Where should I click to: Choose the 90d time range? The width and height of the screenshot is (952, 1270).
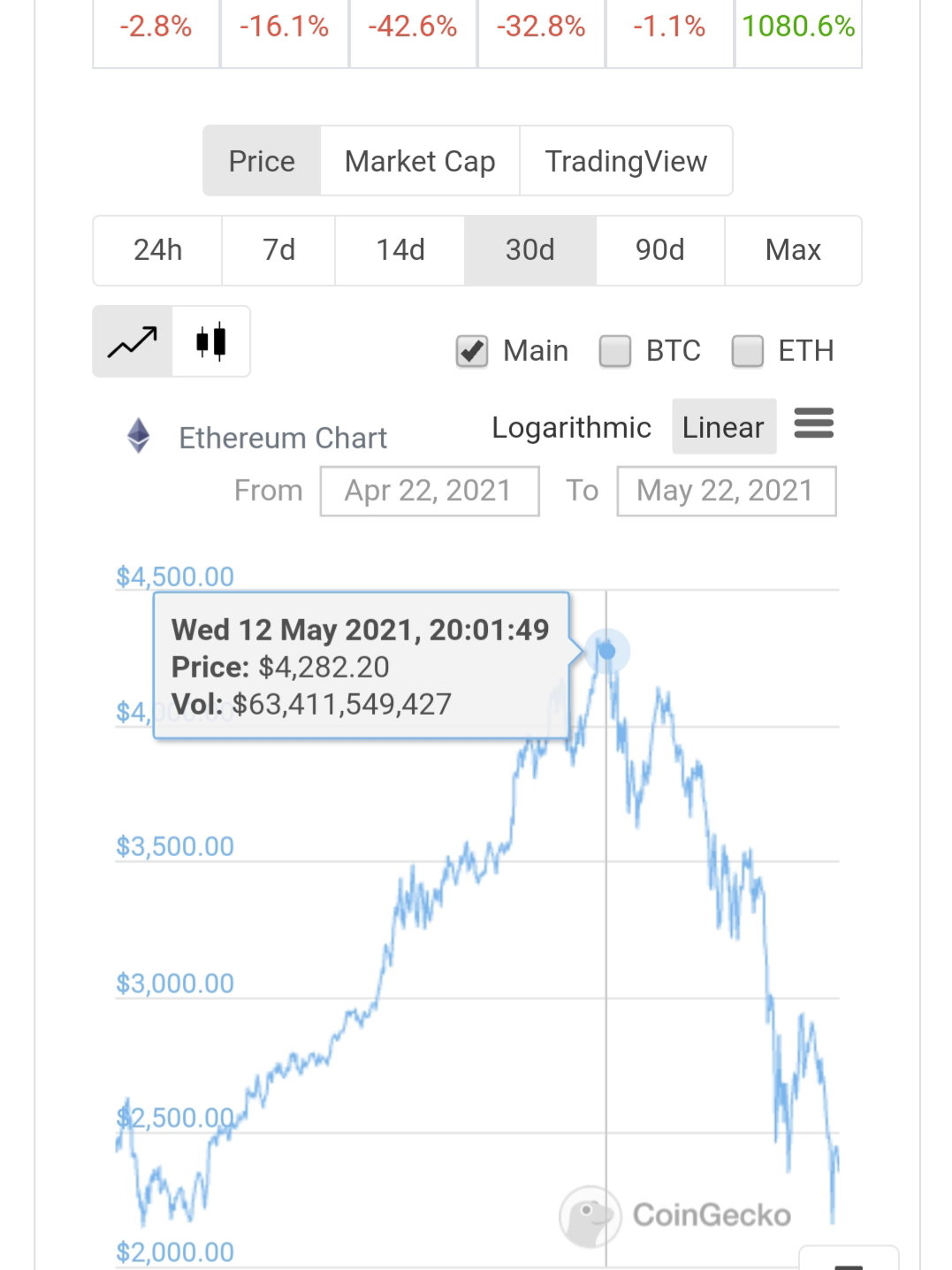pos(660,250)
